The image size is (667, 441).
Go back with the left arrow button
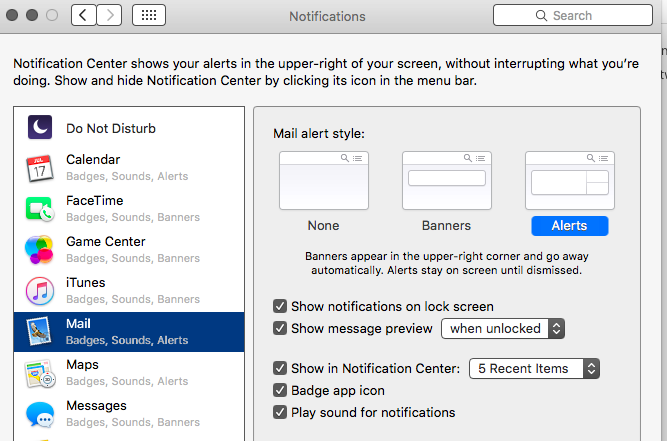pos(83,16)
